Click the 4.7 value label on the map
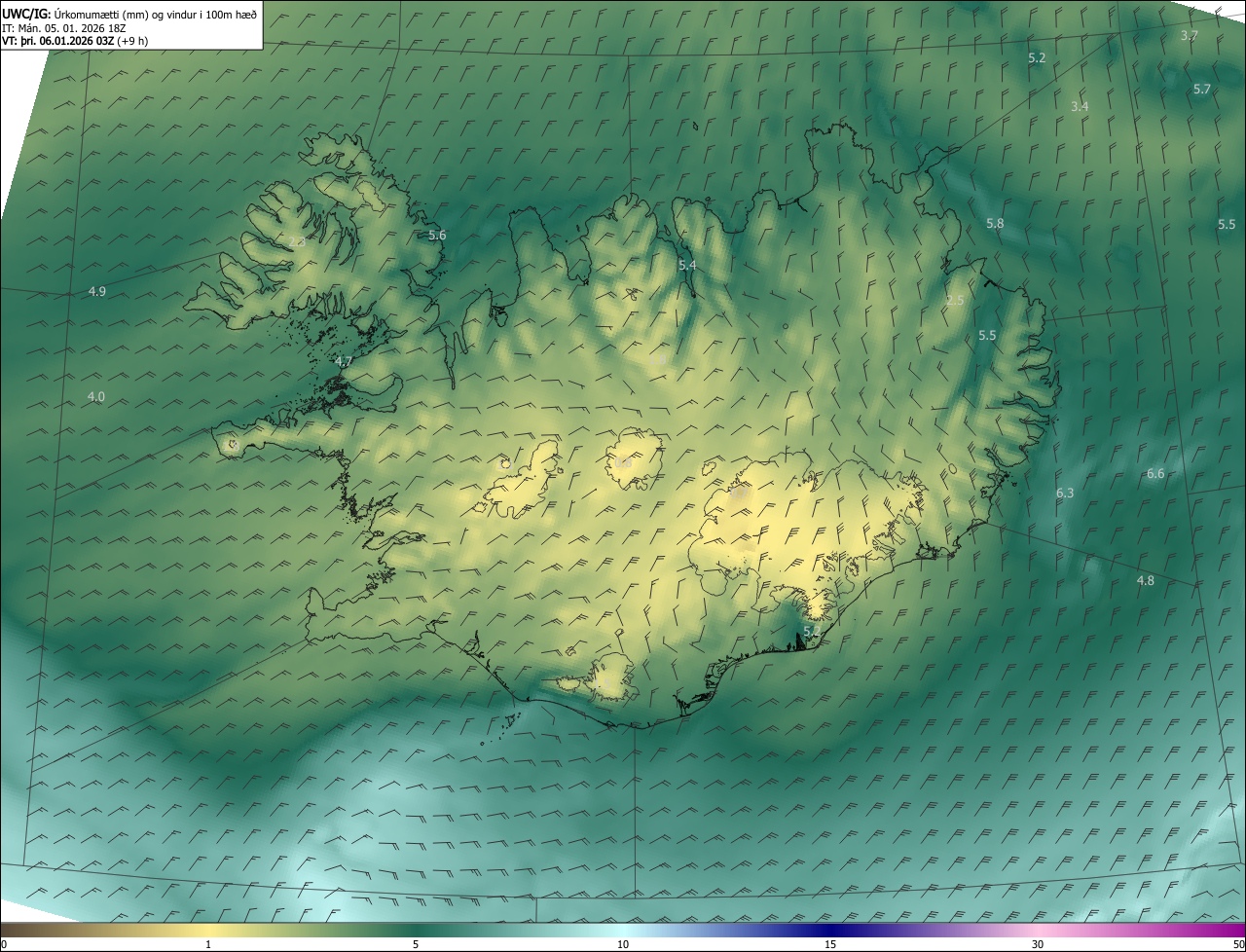The image size is (1246, 952). click(343, 362)
